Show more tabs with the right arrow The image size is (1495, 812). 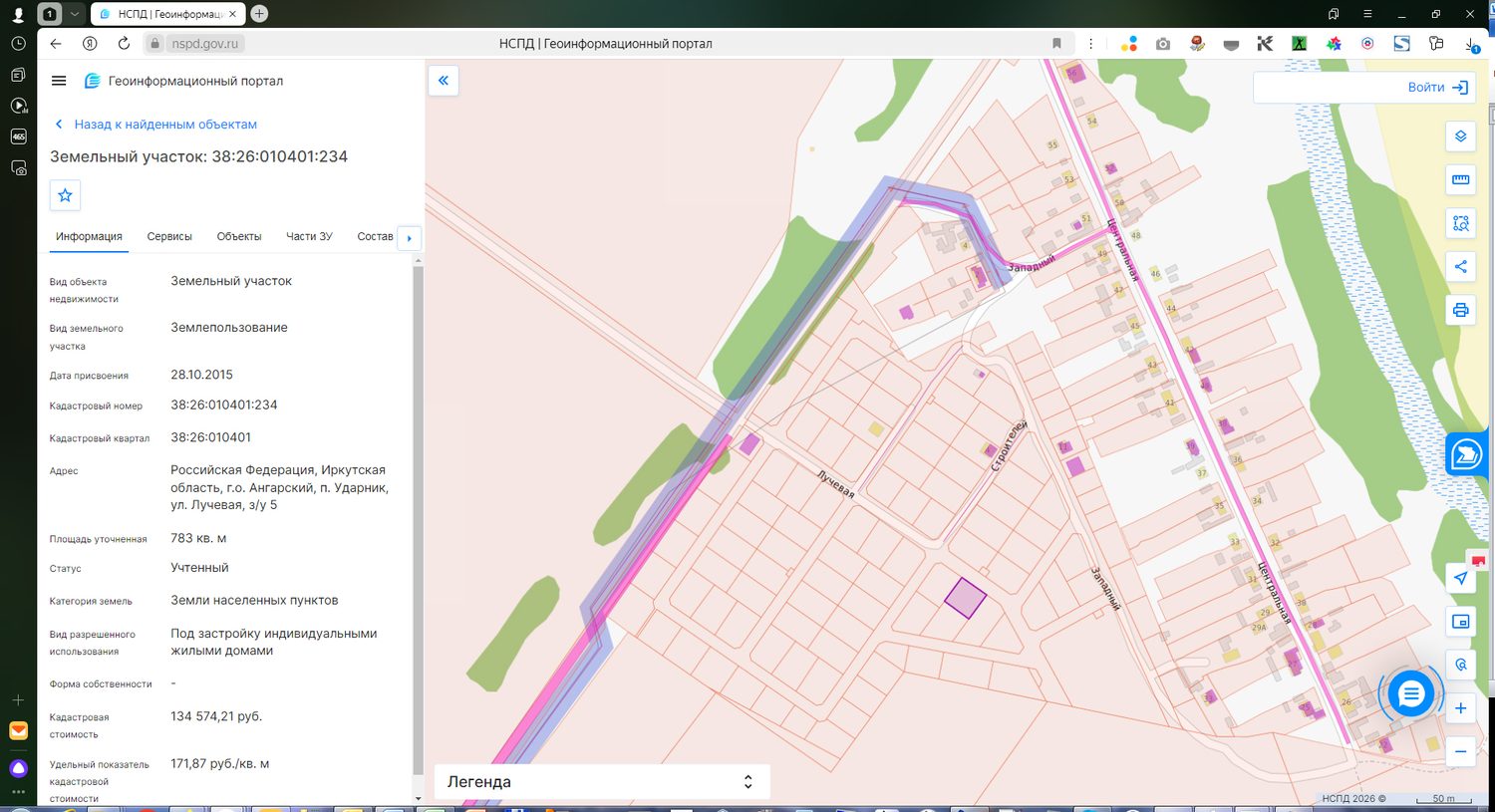coord(410,238)
